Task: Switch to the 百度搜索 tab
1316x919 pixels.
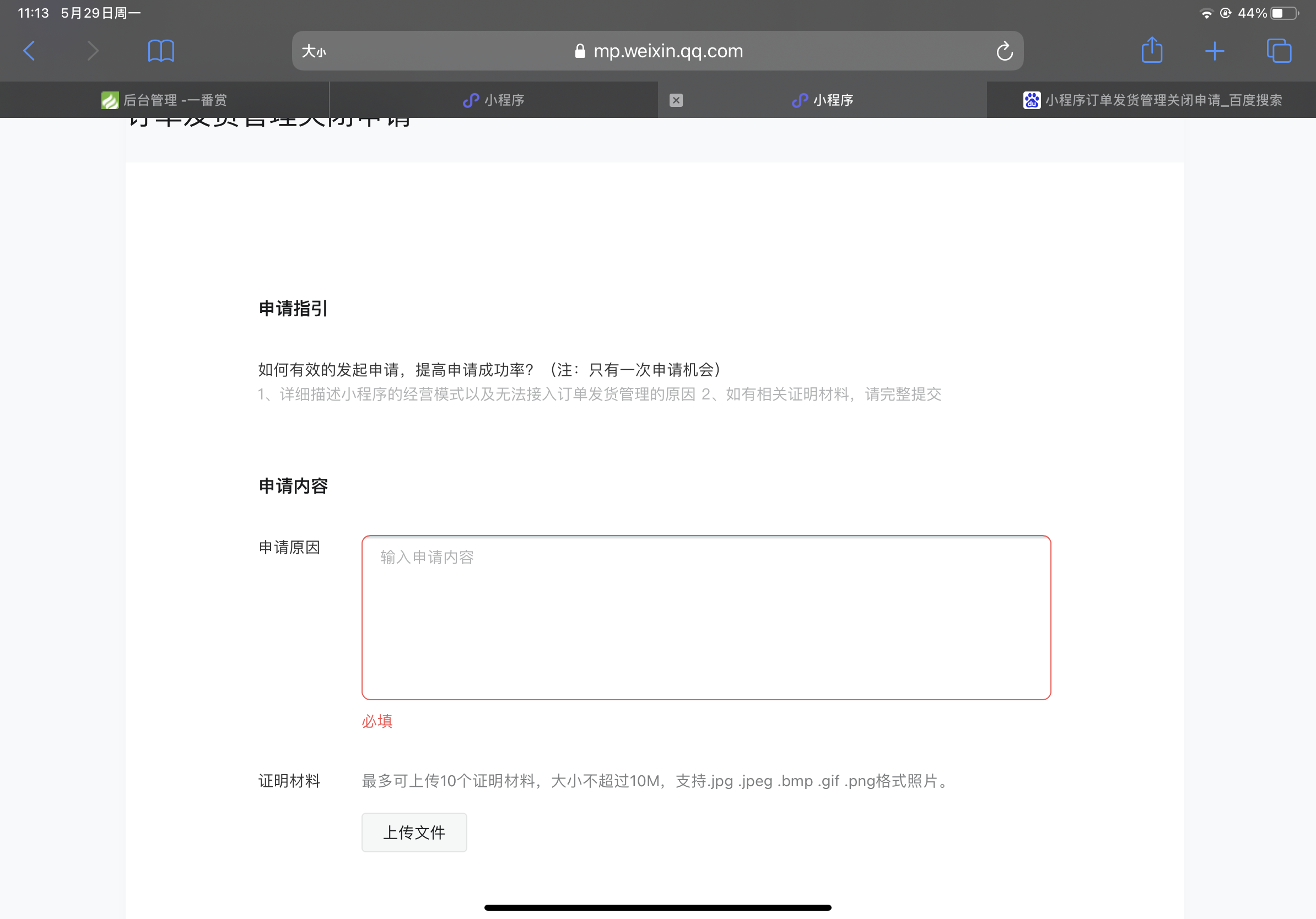Action: tap(1152, 100)
